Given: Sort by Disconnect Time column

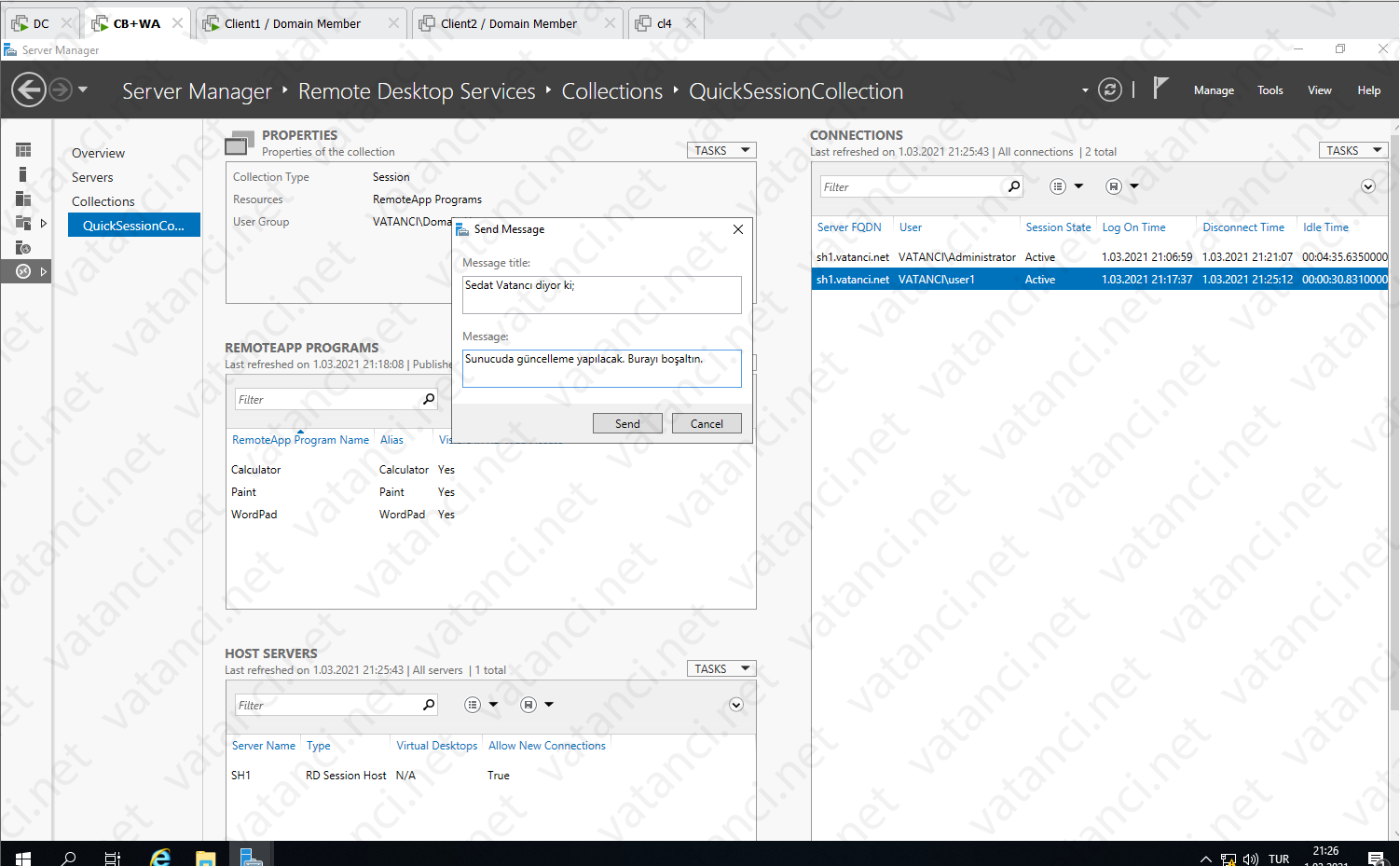Looking at the screenshot, I should [1243, 227].
